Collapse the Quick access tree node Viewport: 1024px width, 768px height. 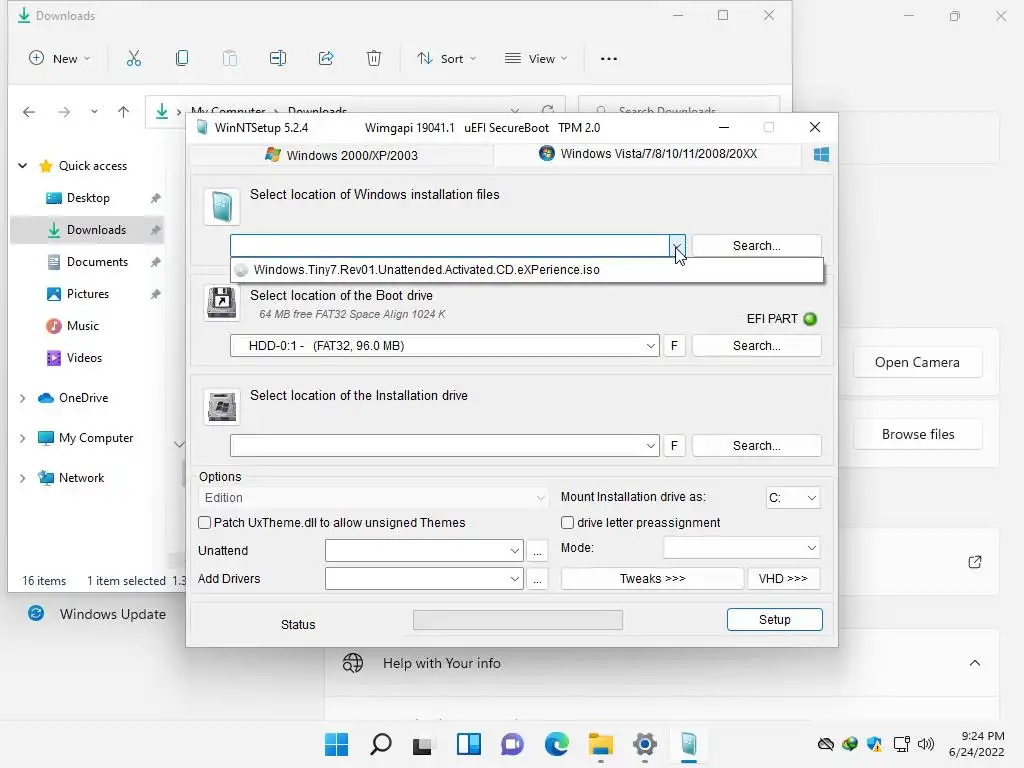pyautogui.click(x=22, y=166)
